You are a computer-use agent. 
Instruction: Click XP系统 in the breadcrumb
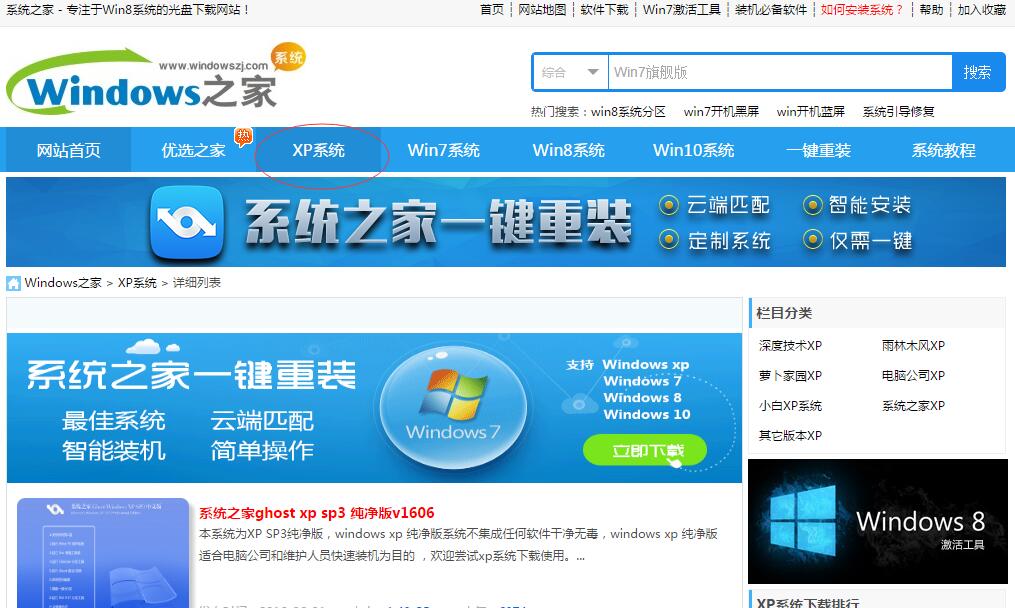point(137,283)
